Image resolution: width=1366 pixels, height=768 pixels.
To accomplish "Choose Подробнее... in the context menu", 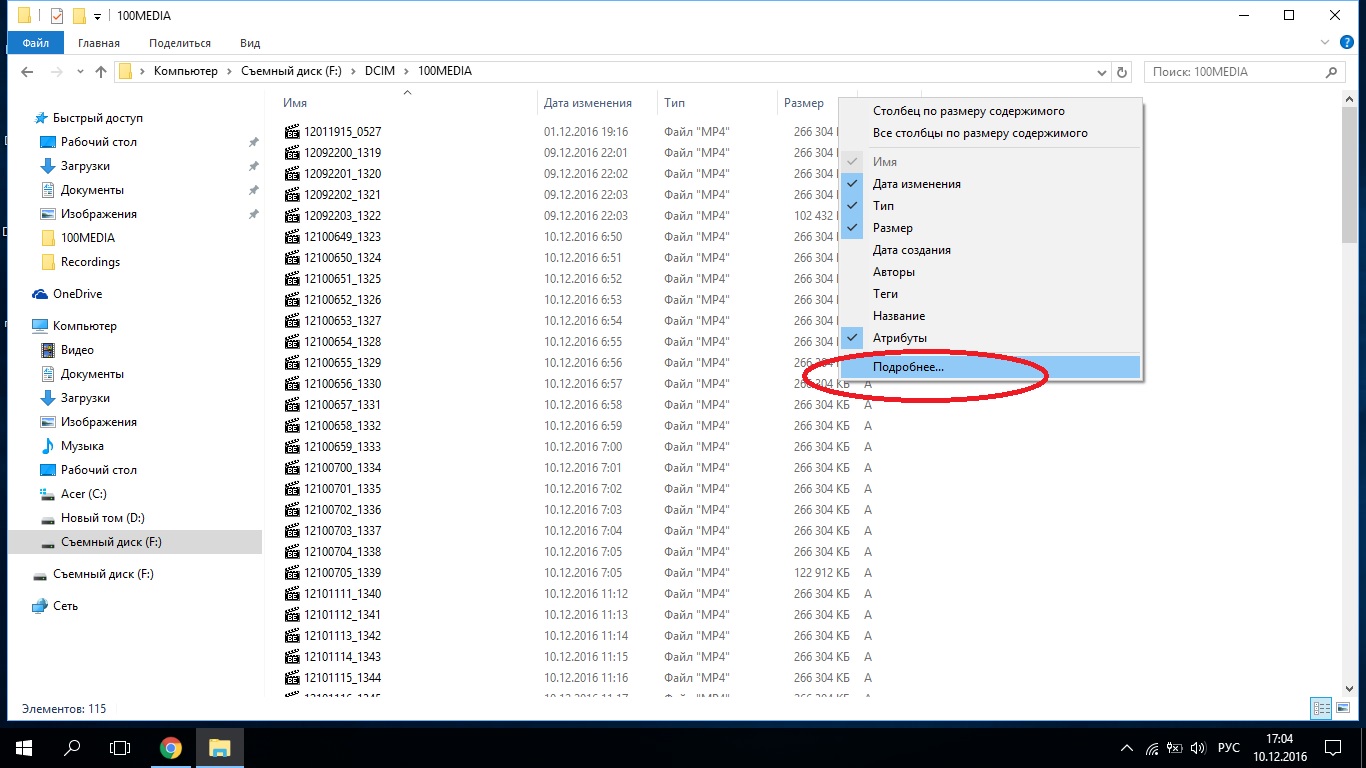I will (x=908, y=367).
